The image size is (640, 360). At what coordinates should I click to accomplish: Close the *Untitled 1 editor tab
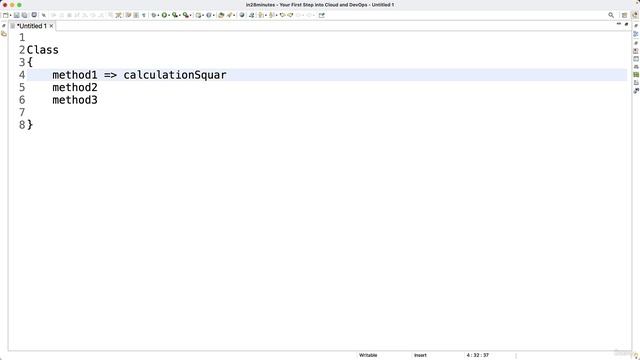pyautogui.click(x=51, y=26)
